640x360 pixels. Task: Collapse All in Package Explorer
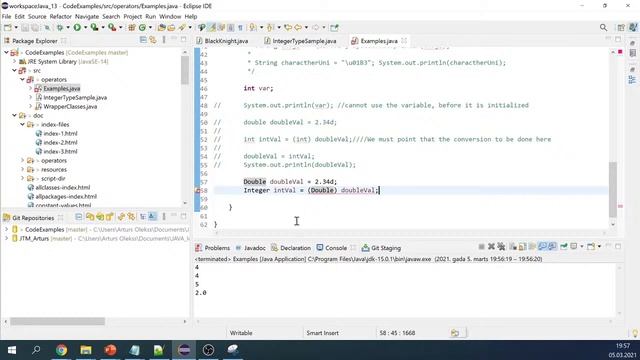click(x=143, y=40)
